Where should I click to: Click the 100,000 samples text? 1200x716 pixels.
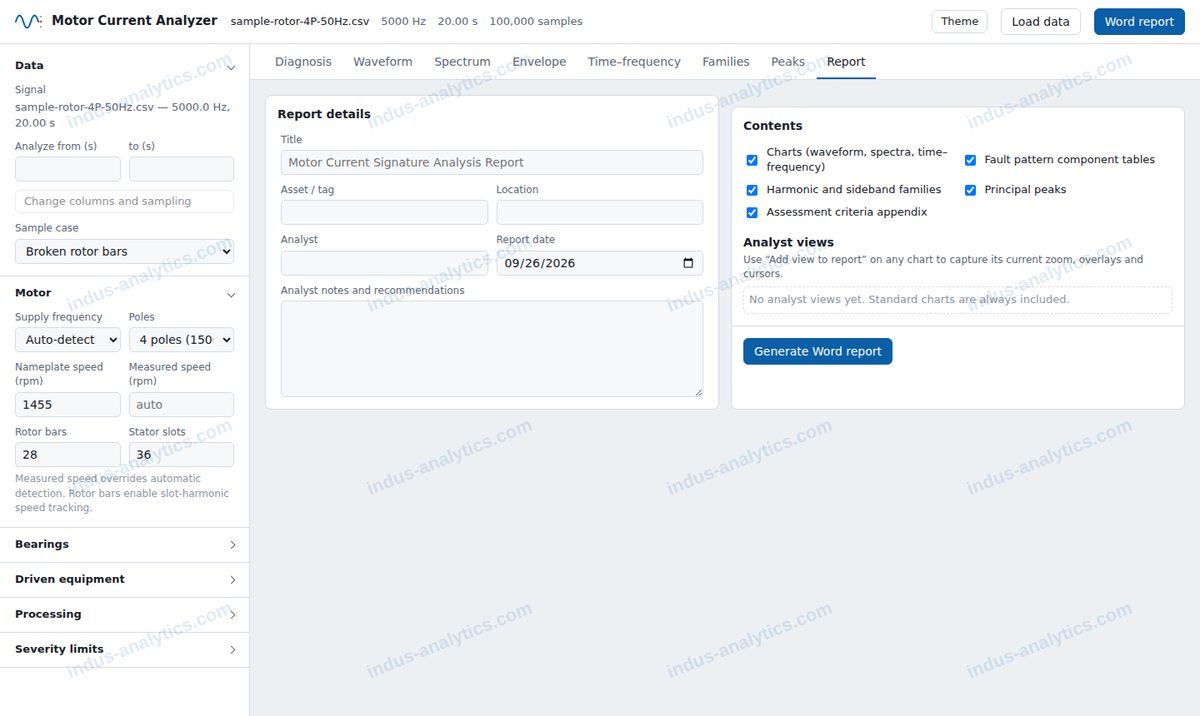tap(536, 21)
